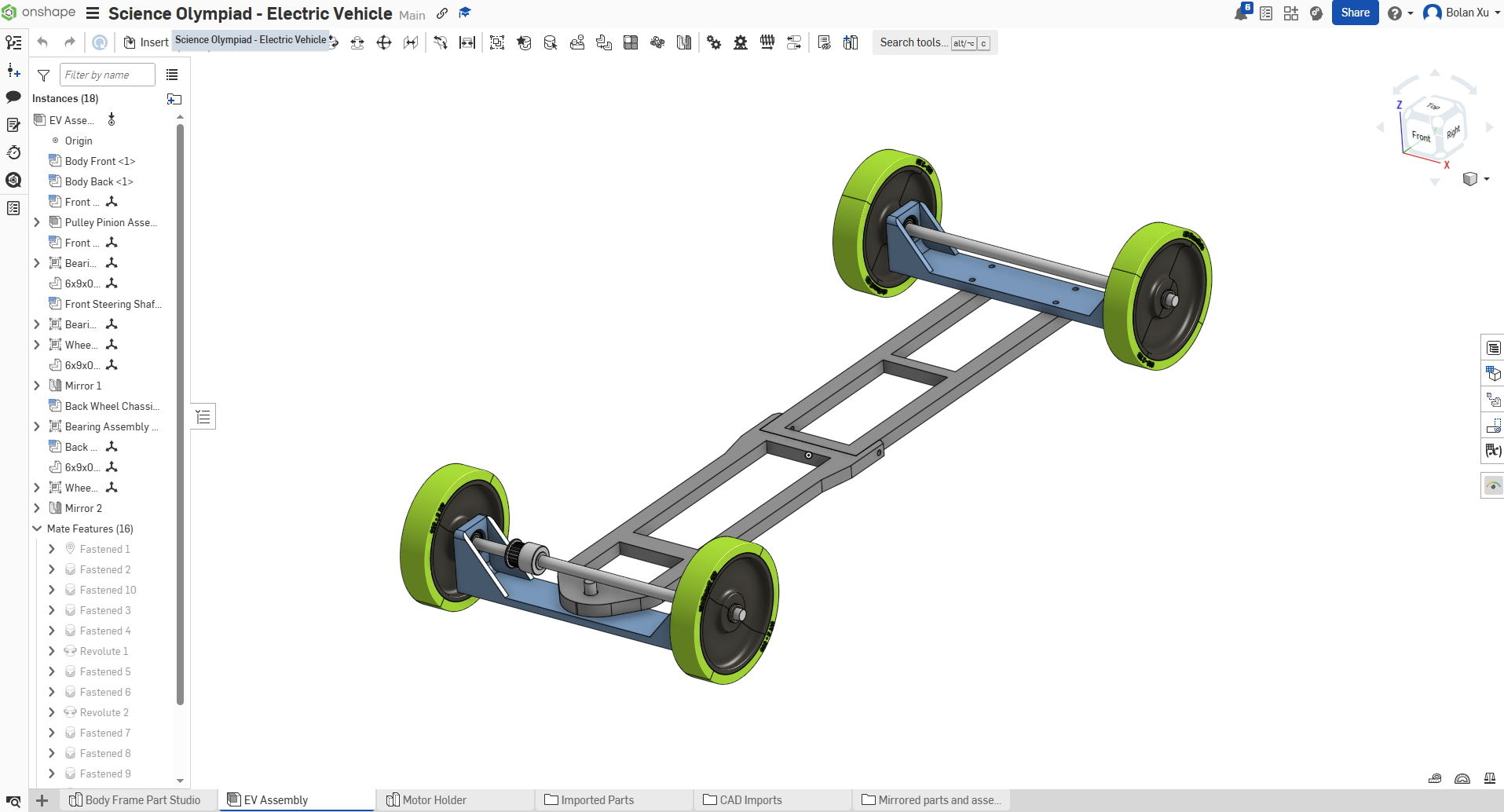Collapse the Mate Features section
The height and width of the screenshot is (812, 1504).
tap(37, 529)
